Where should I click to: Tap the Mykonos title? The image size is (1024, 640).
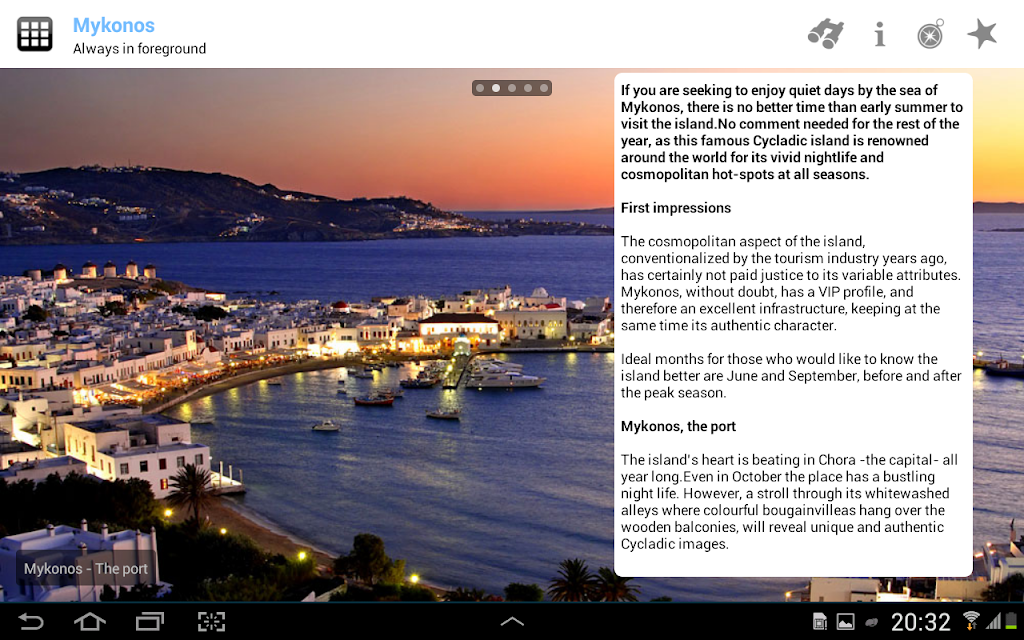click(114, 25)
